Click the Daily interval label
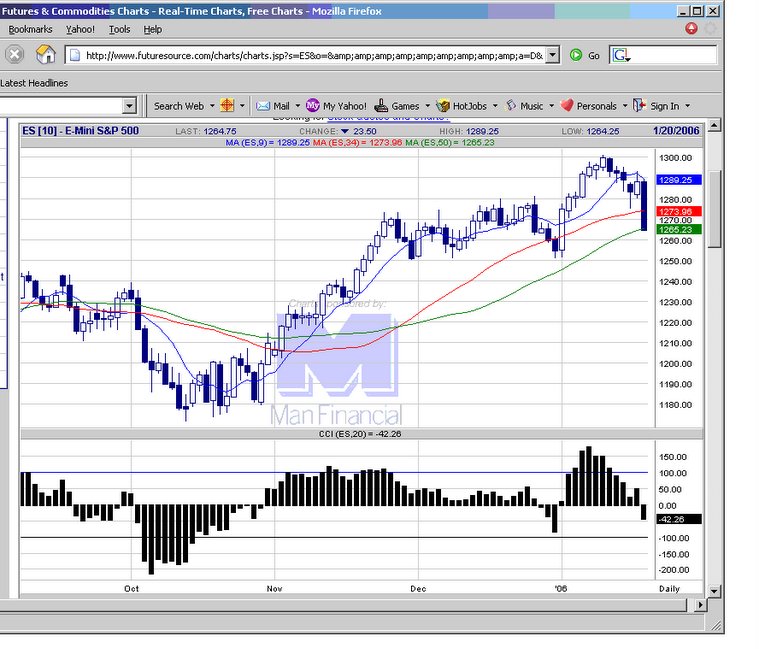The height and width of the screenshot is (649, 759). pyautogui.click(x=669, y=589)
